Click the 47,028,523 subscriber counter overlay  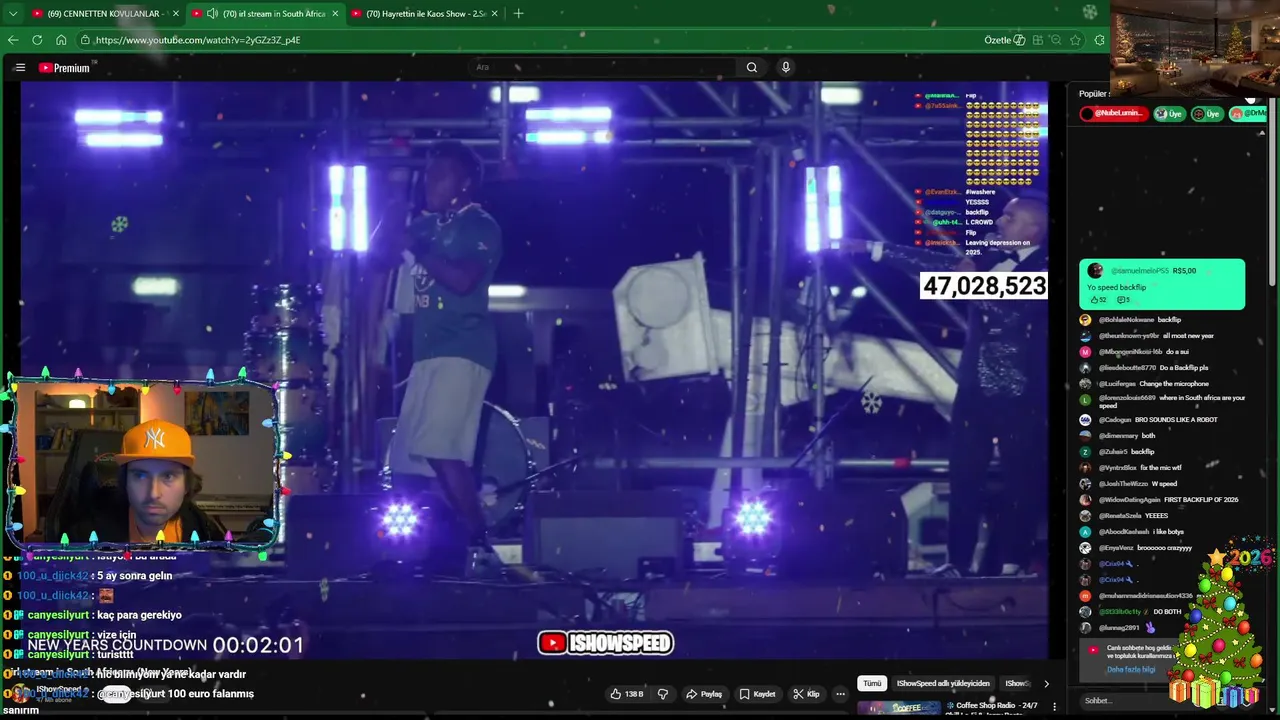point(984,286)
